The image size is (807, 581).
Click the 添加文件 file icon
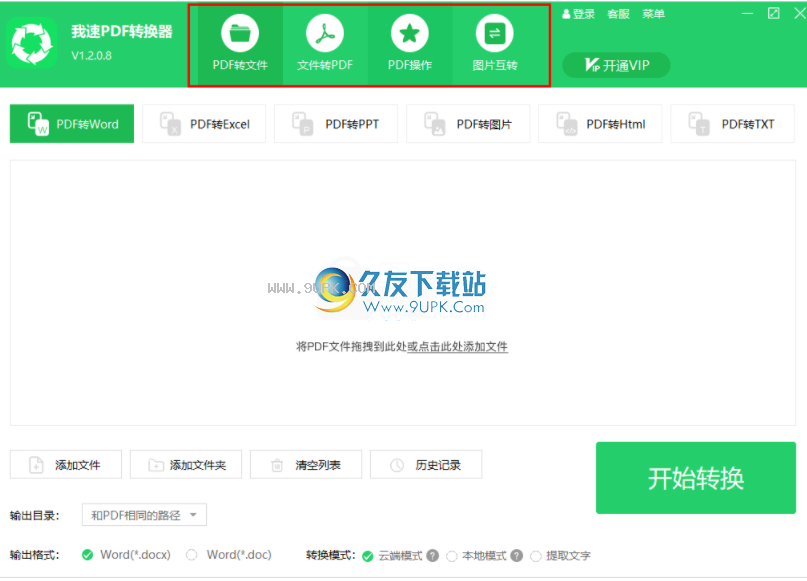(x=36, y=465)
